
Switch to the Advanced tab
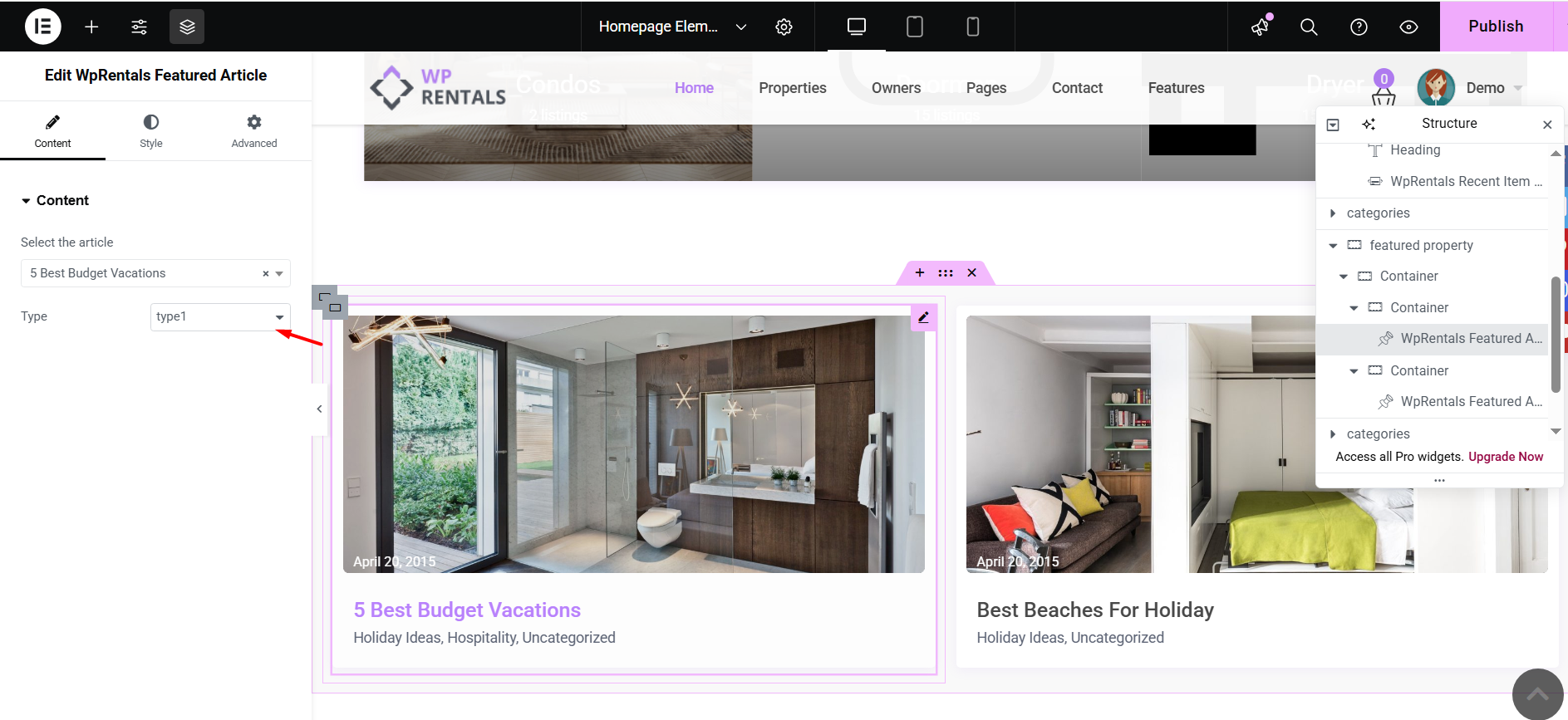point(254,131)
